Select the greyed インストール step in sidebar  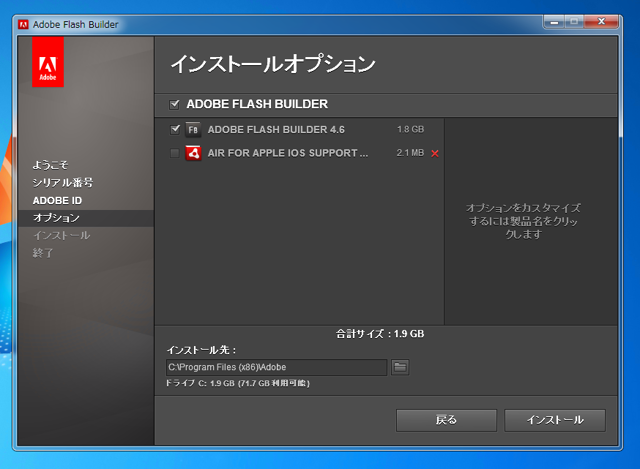point(61,236)
